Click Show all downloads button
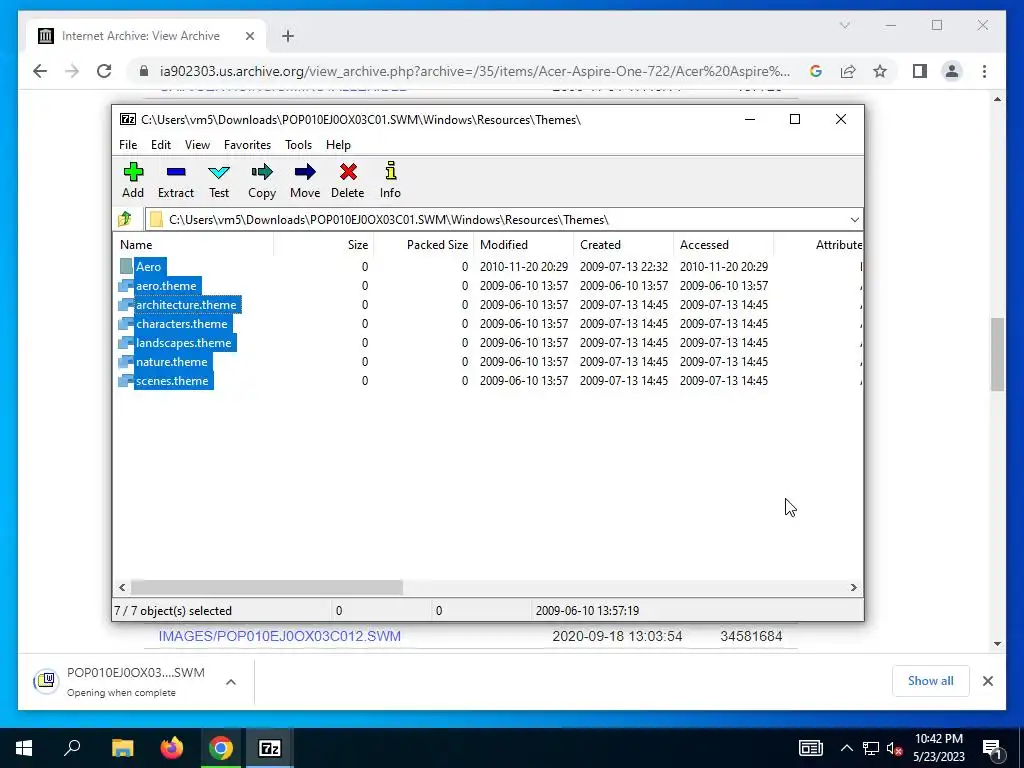Screen dimensions: 1024x768 (931, 680)
